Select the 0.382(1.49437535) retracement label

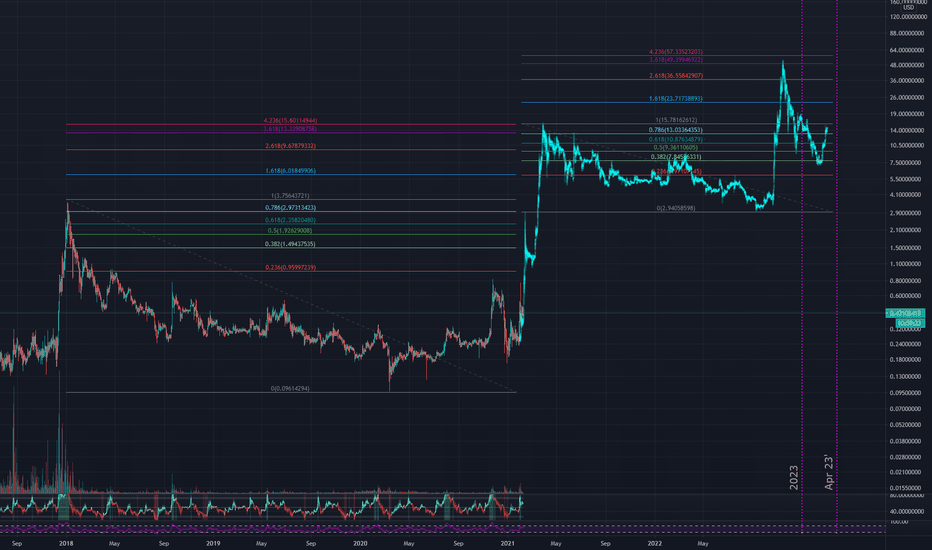click(x=290, y=244)
